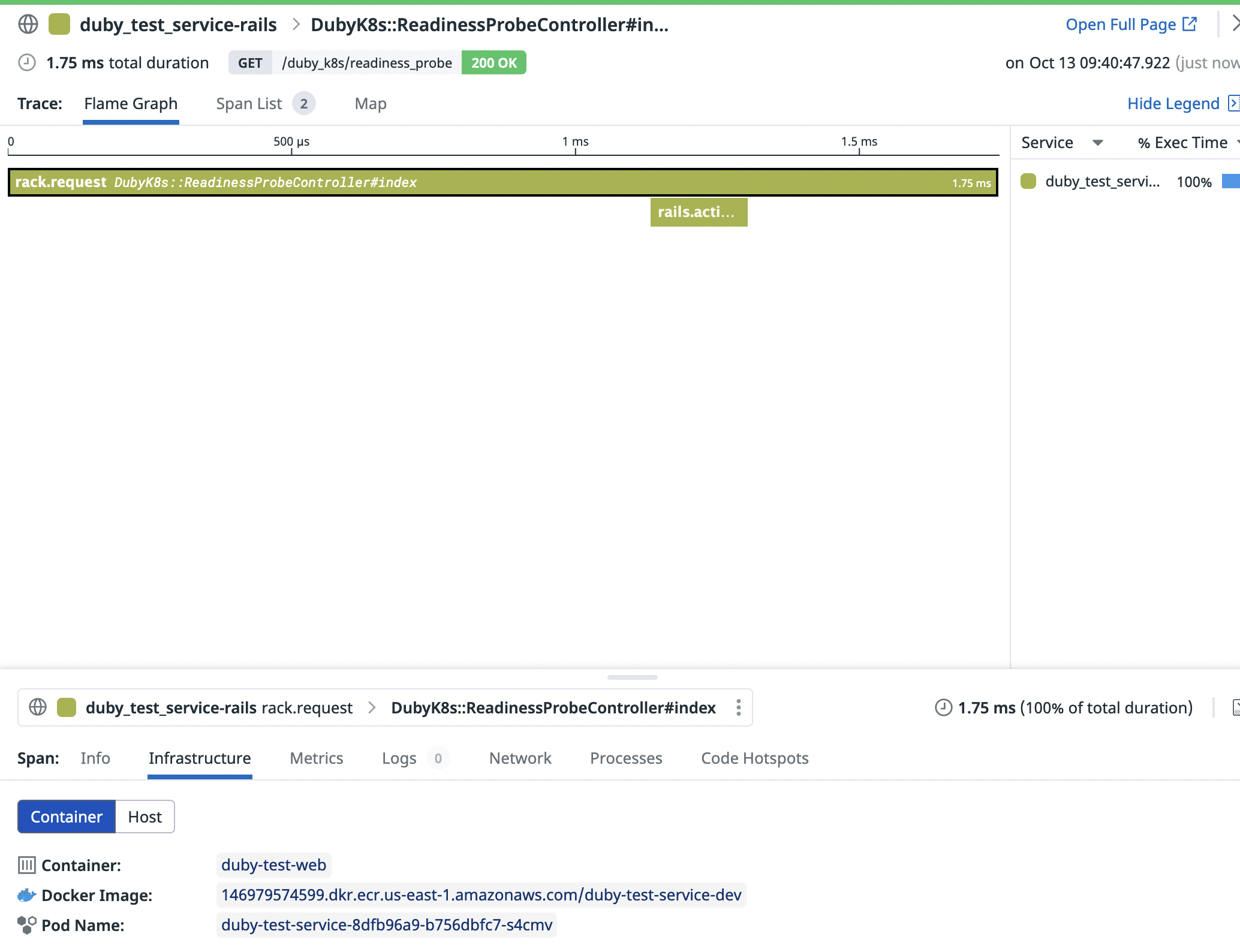Open the Network span tab
The height and width of the screenshot is (952, 1240).
point(520,758)
